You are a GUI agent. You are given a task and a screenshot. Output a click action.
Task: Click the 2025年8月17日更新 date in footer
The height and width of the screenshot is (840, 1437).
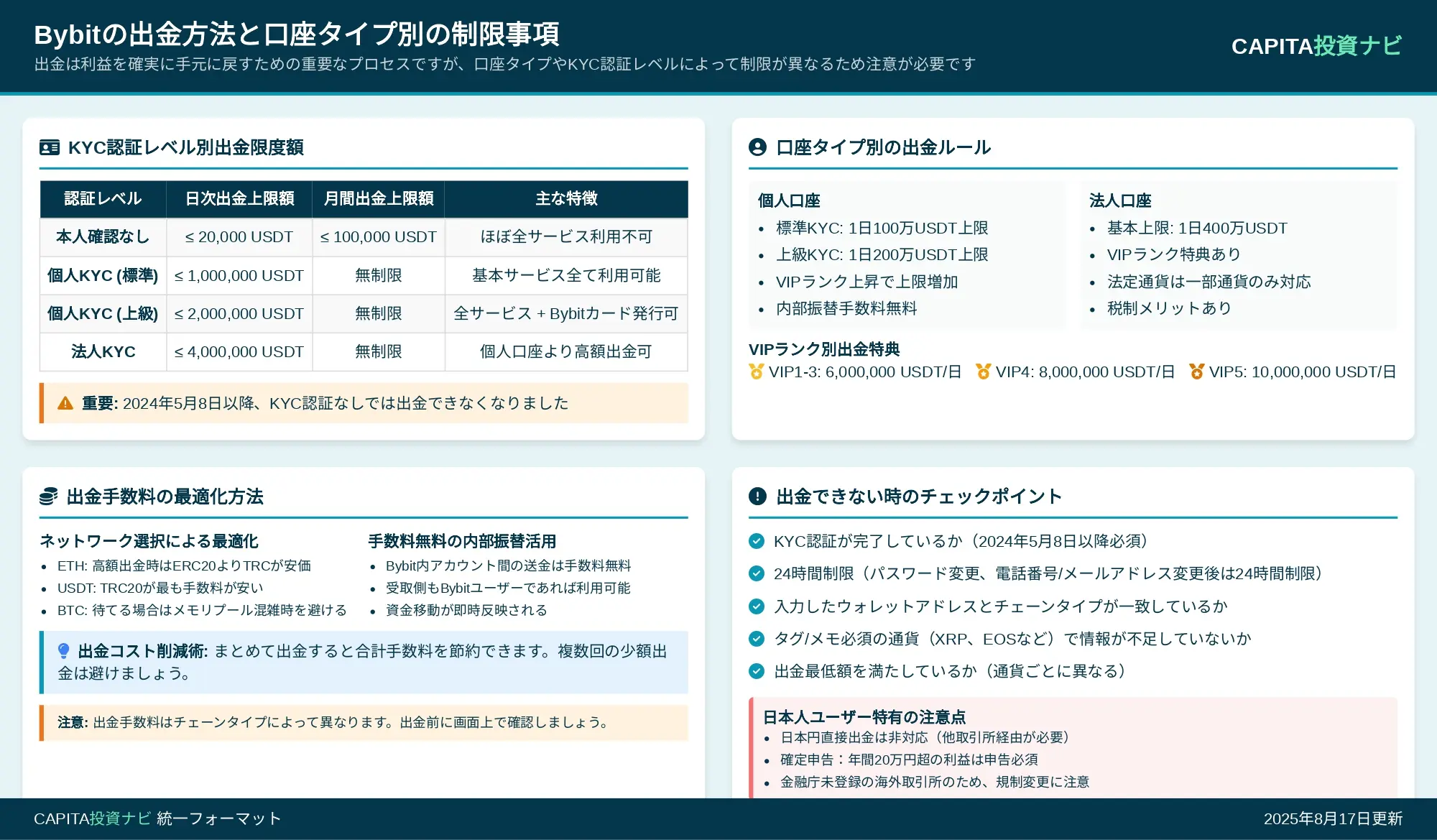click(x=1333, y=819)
